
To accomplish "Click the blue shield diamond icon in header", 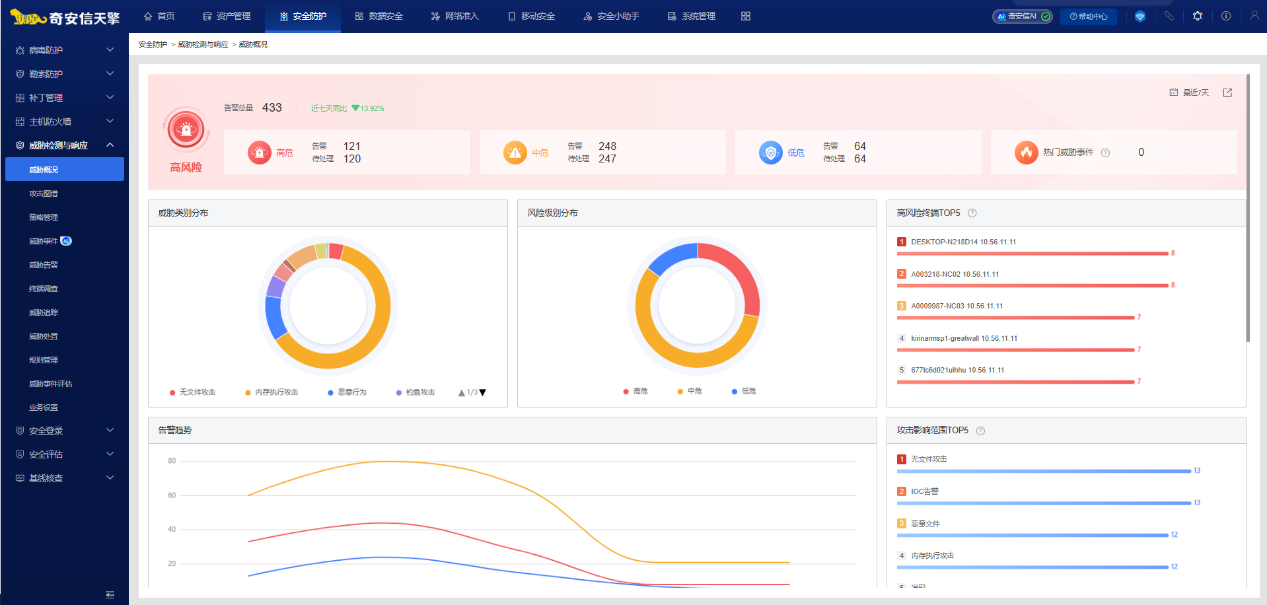I will [x=1140, y=16].
